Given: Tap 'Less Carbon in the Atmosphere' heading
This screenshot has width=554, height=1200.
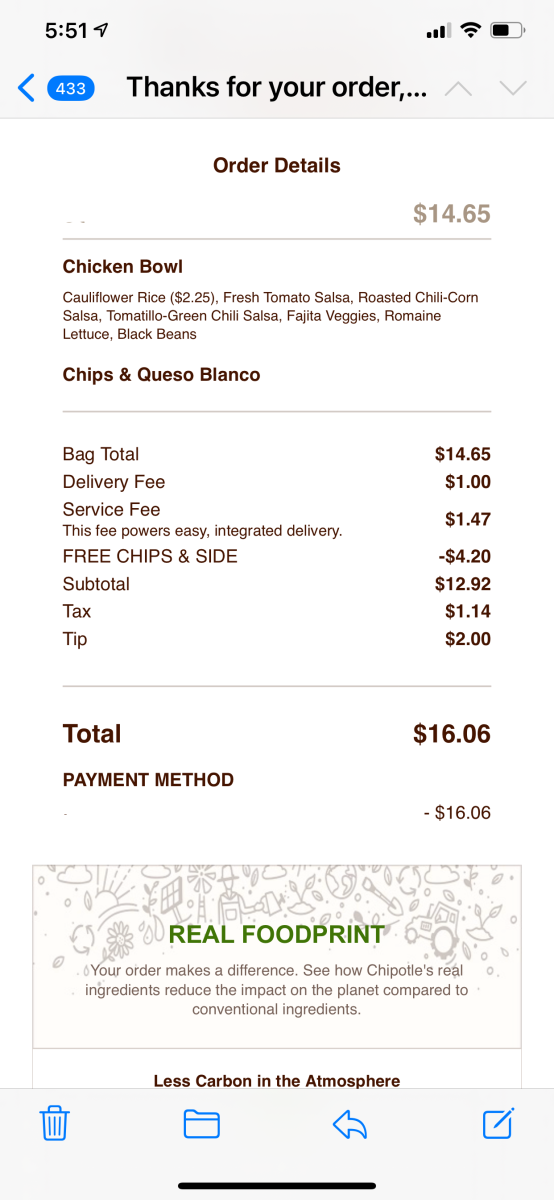Looking at the screenshot, I should (277, 1081).
